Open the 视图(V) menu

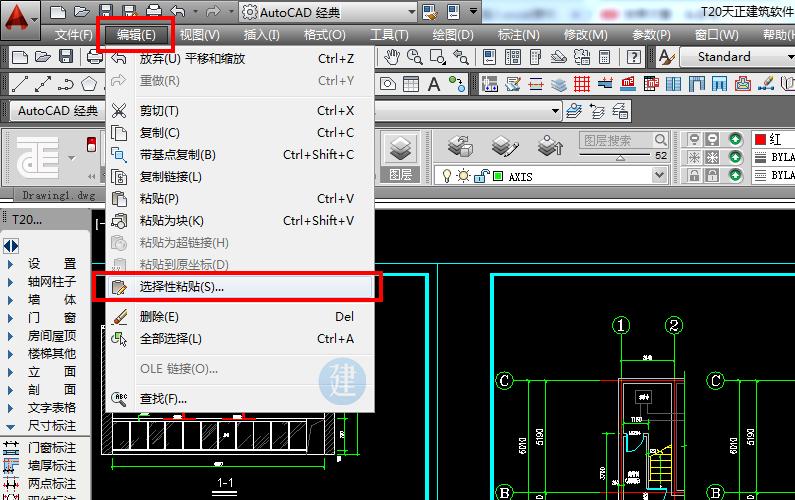coord(200,34)
